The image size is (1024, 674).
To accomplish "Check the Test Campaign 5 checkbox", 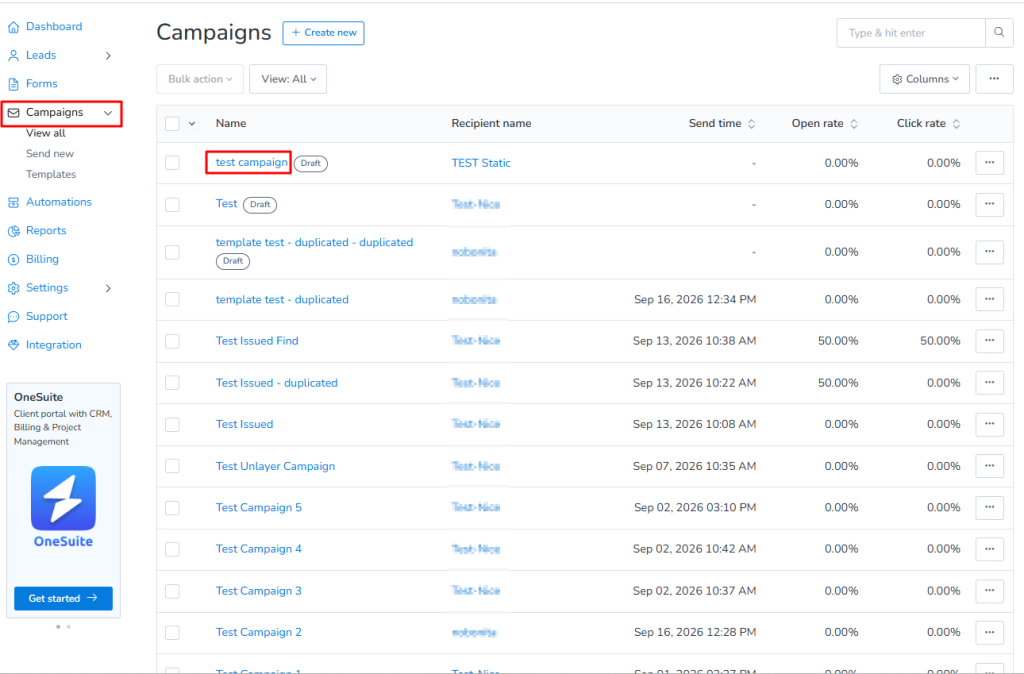I will coord(172,507).
